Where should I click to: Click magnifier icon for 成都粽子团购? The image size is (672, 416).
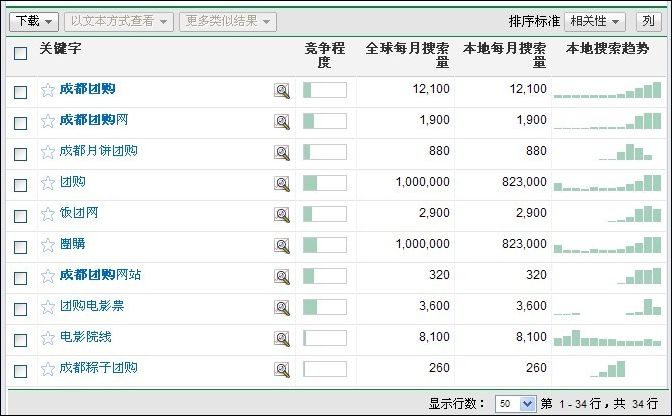point(282,369)
